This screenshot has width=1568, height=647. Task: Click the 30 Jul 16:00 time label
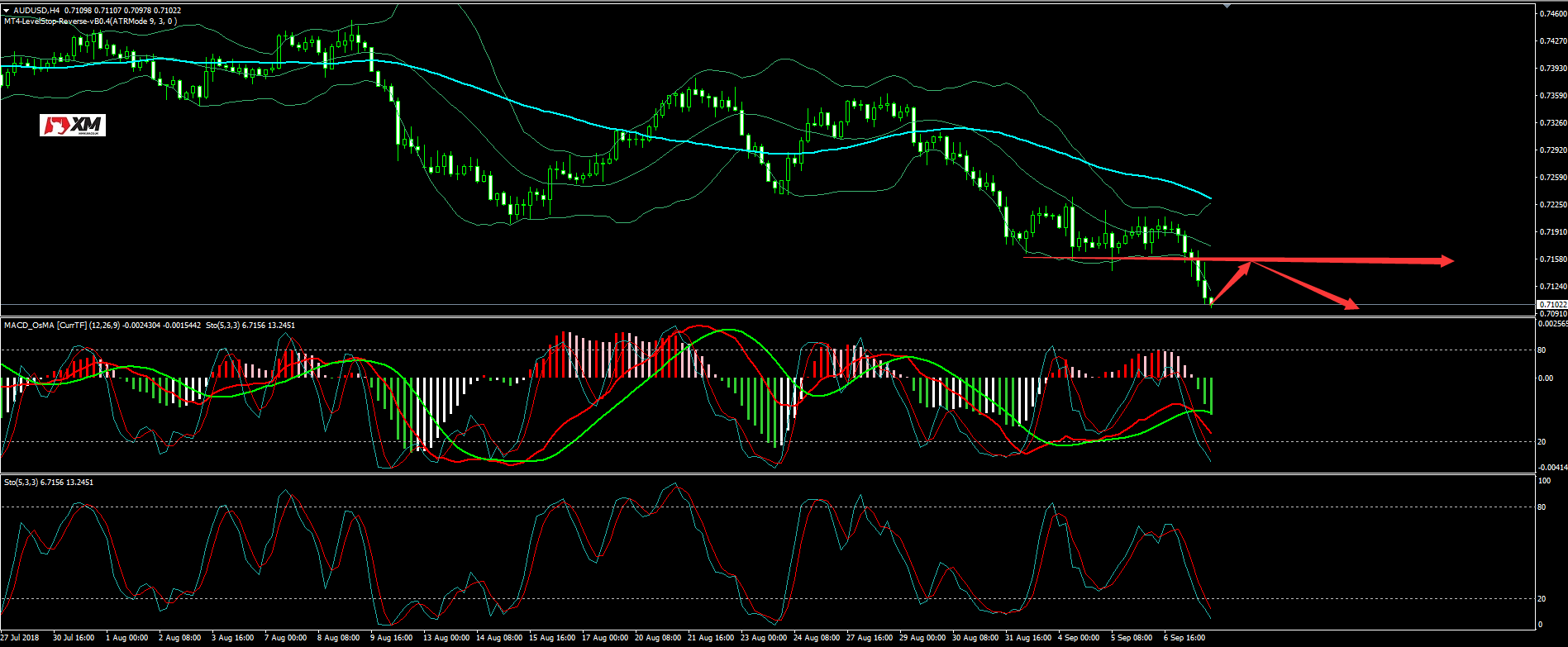(x=74, y=638)
